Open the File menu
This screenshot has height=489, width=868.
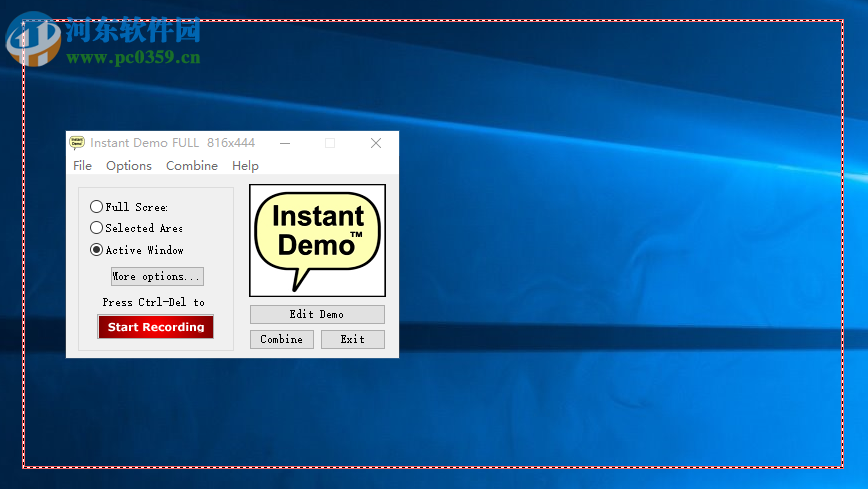pos(82,166)
